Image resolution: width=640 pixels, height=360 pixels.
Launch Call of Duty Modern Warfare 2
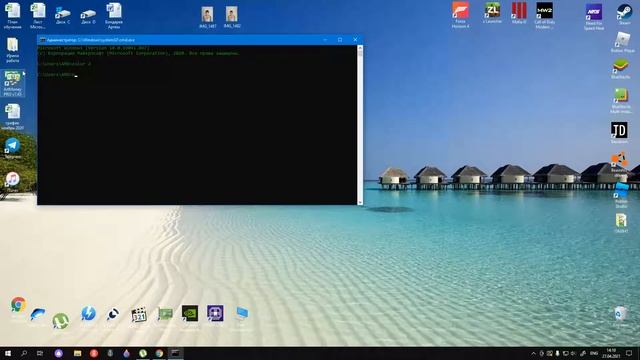pyautogui.click(x=544, y=16)
